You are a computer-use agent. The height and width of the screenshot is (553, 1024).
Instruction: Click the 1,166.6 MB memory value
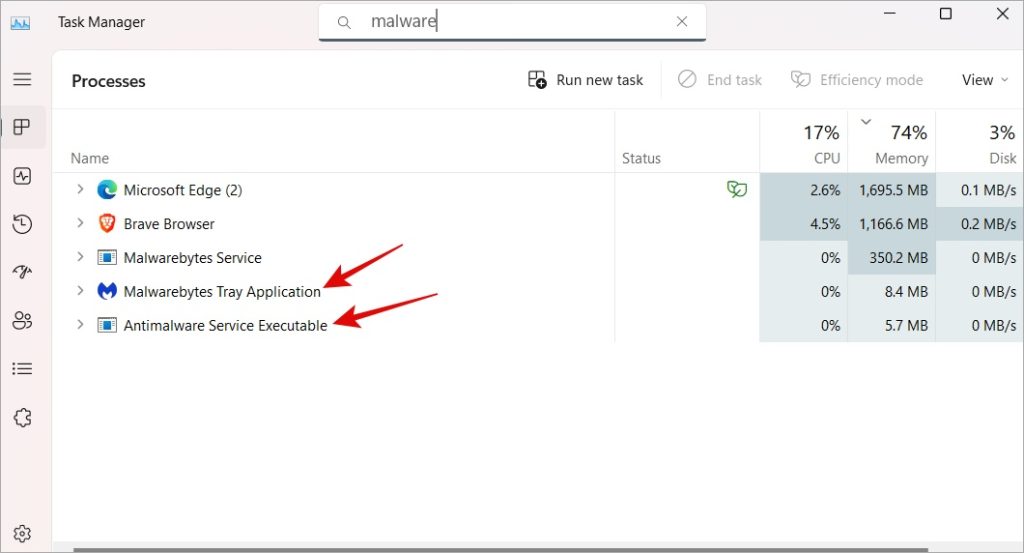[x=893, y=224]
